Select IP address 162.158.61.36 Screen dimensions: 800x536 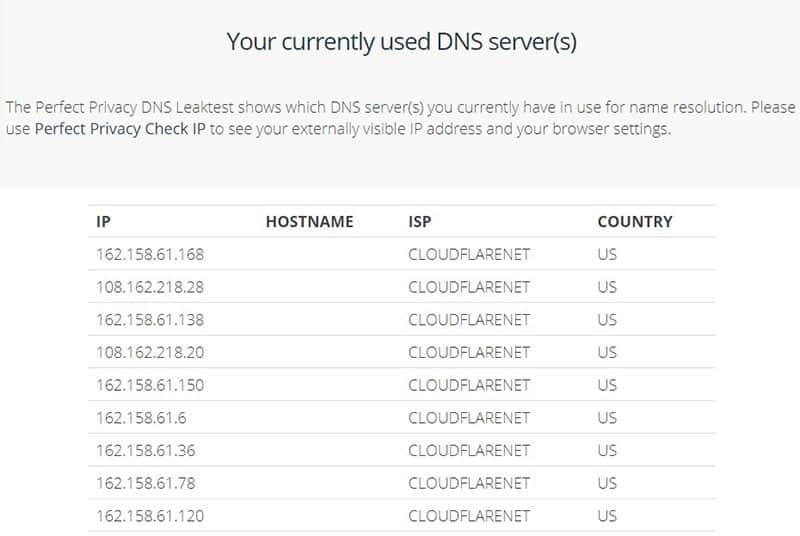(145, 450)
